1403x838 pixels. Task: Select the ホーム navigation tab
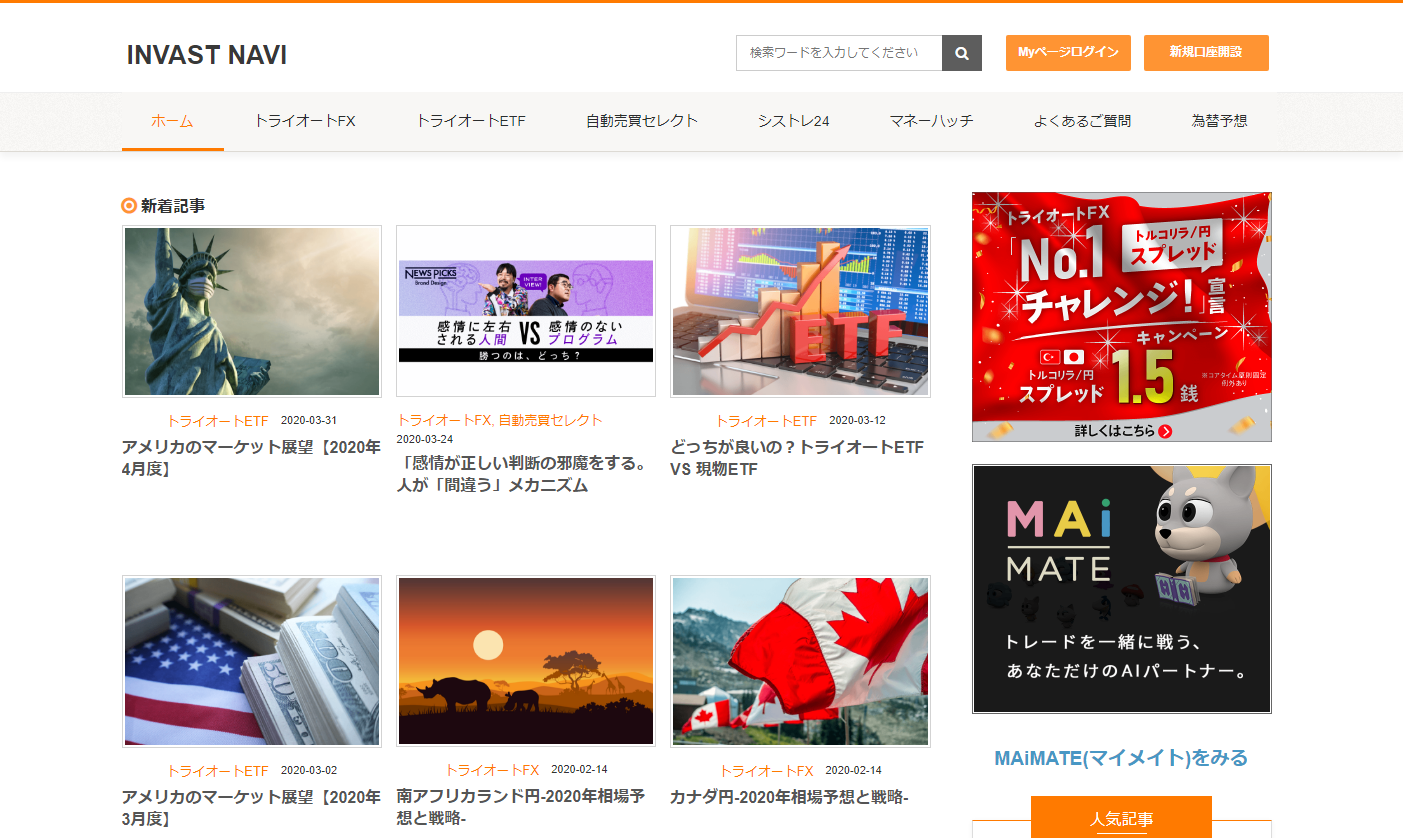pos(172,121)
